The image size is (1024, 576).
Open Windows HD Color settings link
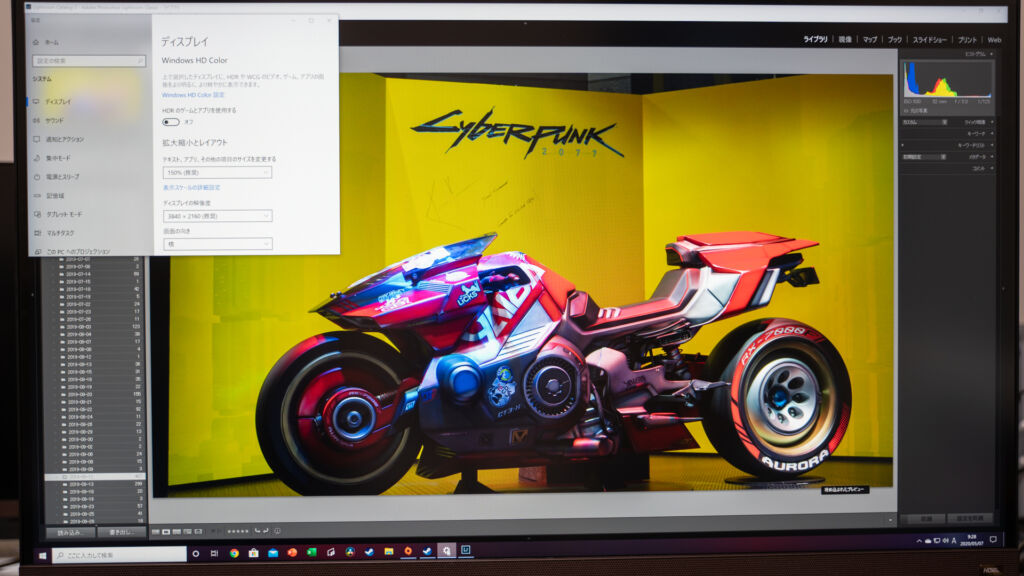[193, 95]
